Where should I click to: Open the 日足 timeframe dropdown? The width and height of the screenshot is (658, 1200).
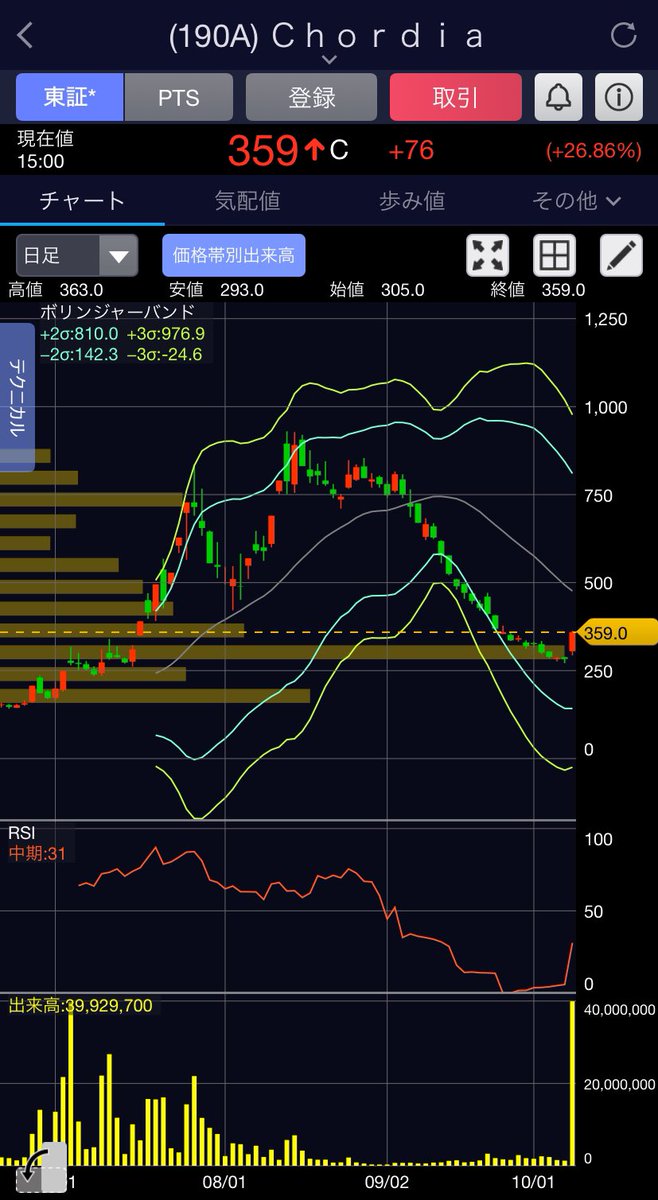(77, 256)
